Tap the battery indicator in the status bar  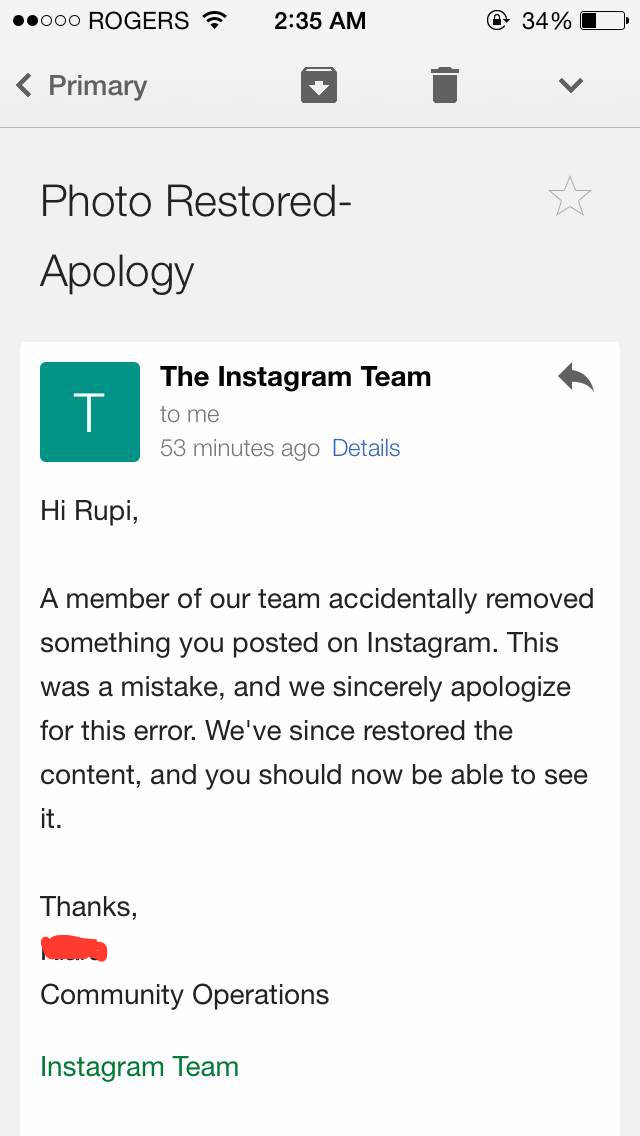pos(601,19)
